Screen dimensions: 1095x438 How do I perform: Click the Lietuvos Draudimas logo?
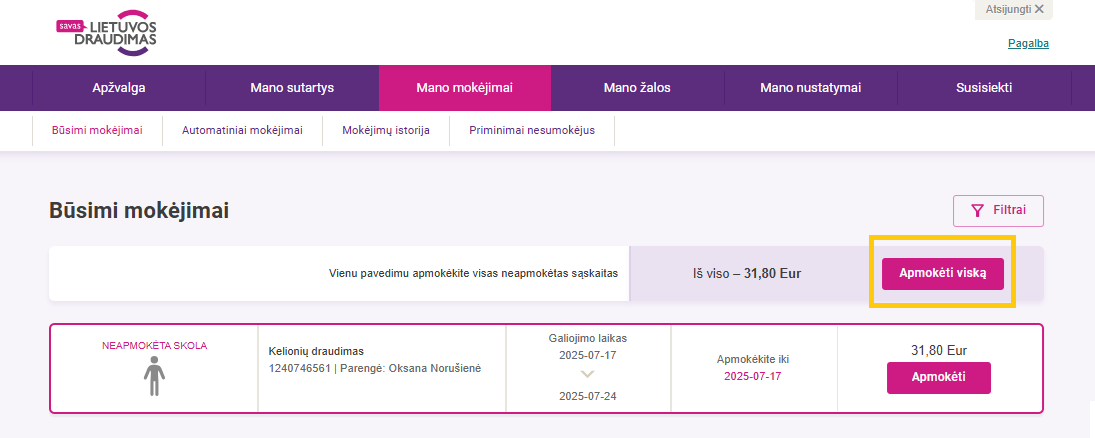[x=107, y=33]
